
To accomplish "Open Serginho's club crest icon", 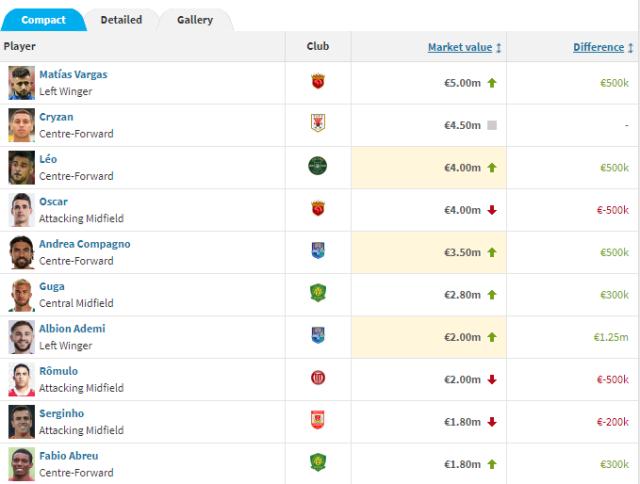I will pyautogui.click(x=318, y=420).
